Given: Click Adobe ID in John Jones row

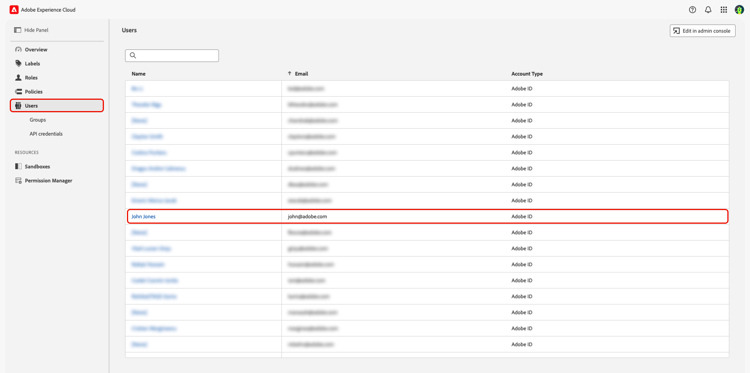Looking at the screenshot, I should point(522,217).
